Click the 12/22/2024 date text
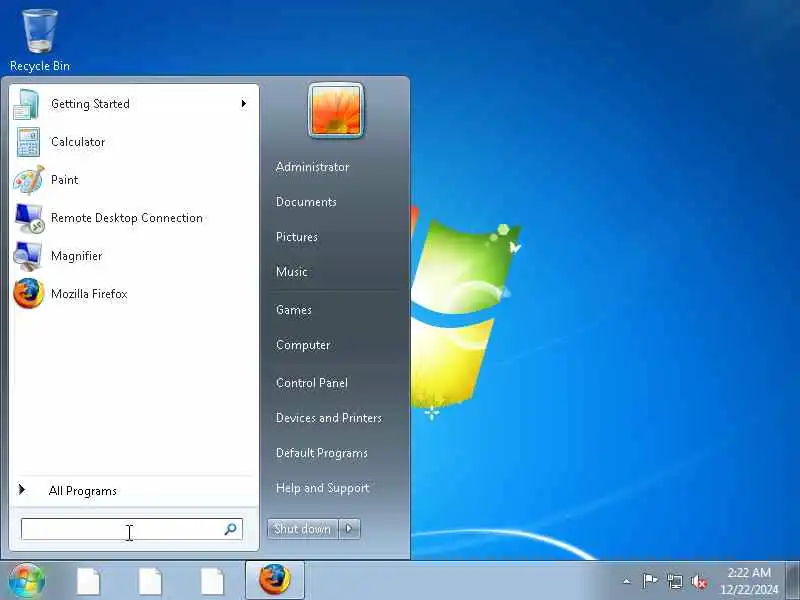Screen dimensions: 800x600 click(x=749, y=590)
